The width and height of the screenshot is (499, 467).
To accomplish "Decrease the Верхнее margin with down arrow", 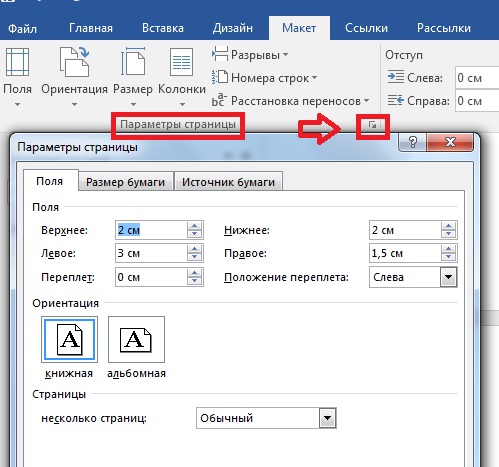I will pyautogui.click(x=194, y=234).
